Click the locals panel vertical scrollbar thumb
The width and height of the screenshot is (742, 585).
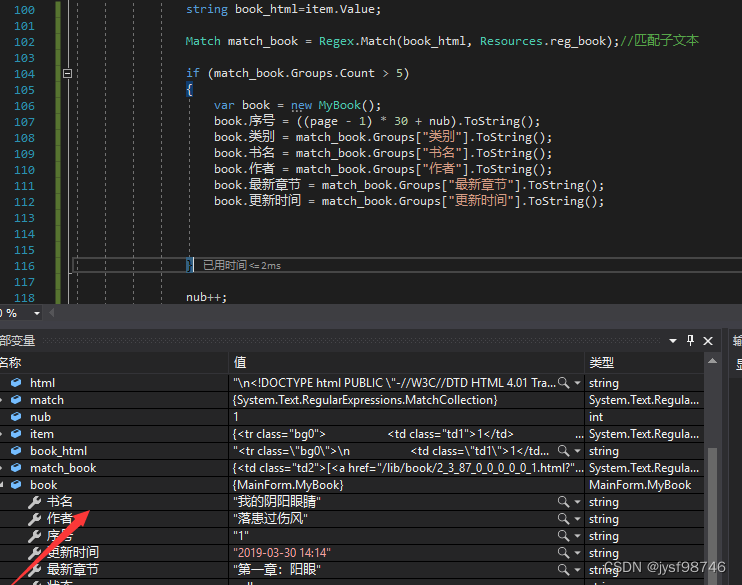pyautogui.click(x=712, y=514)
